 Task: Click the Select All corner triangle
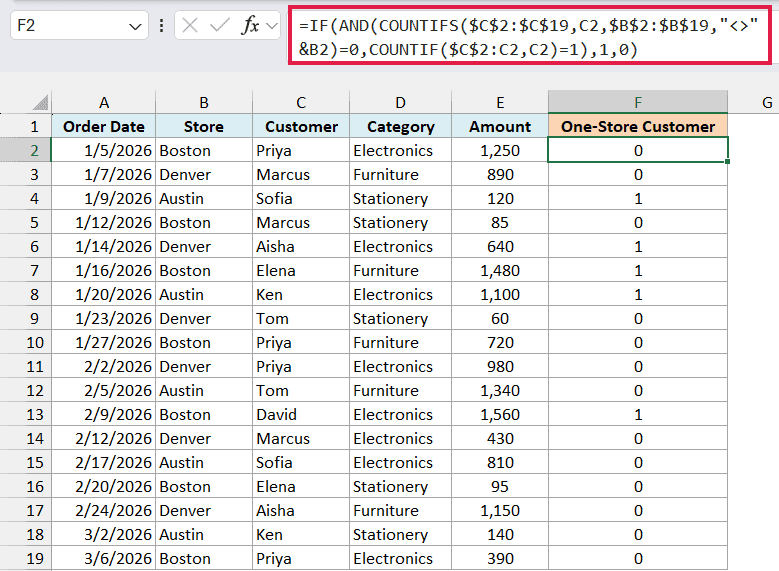(x=41, y=103)
